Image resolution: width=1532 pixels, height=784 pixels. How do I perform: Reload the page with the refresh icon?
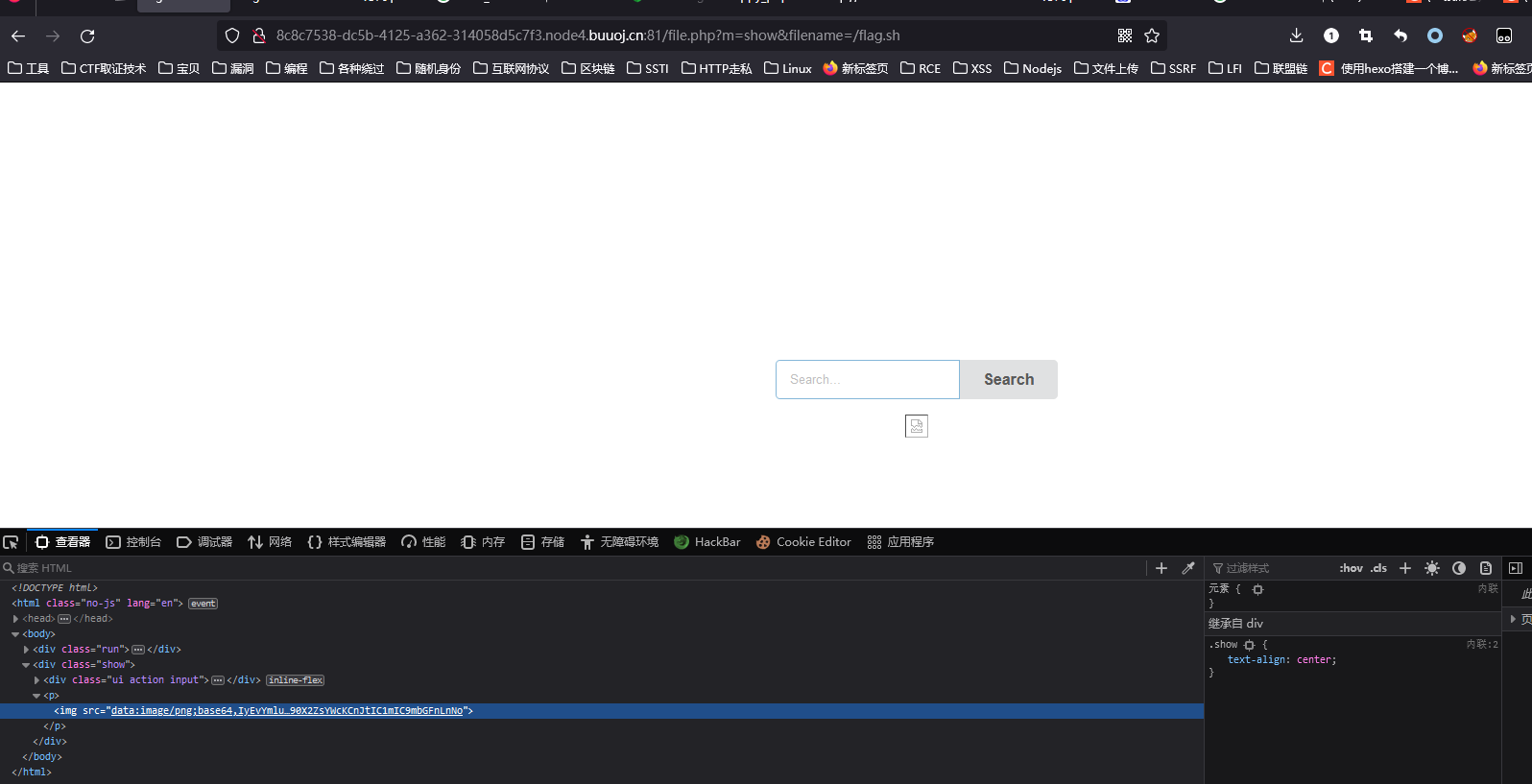[87, 36]
